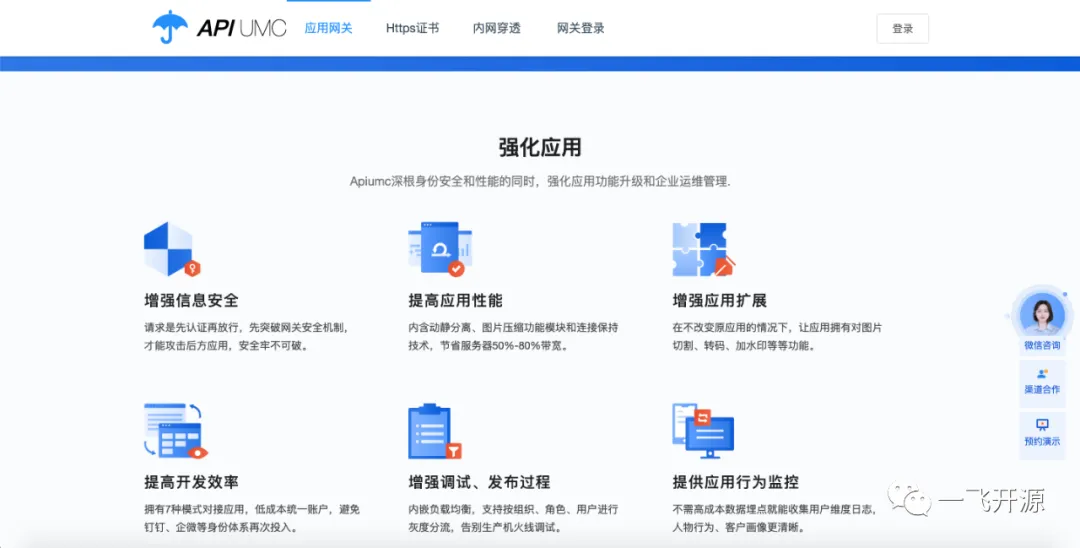Click the description starting 在不改变原应用的情况下
This screenshot has width=1080, height=548.
(x=777, y=337)
